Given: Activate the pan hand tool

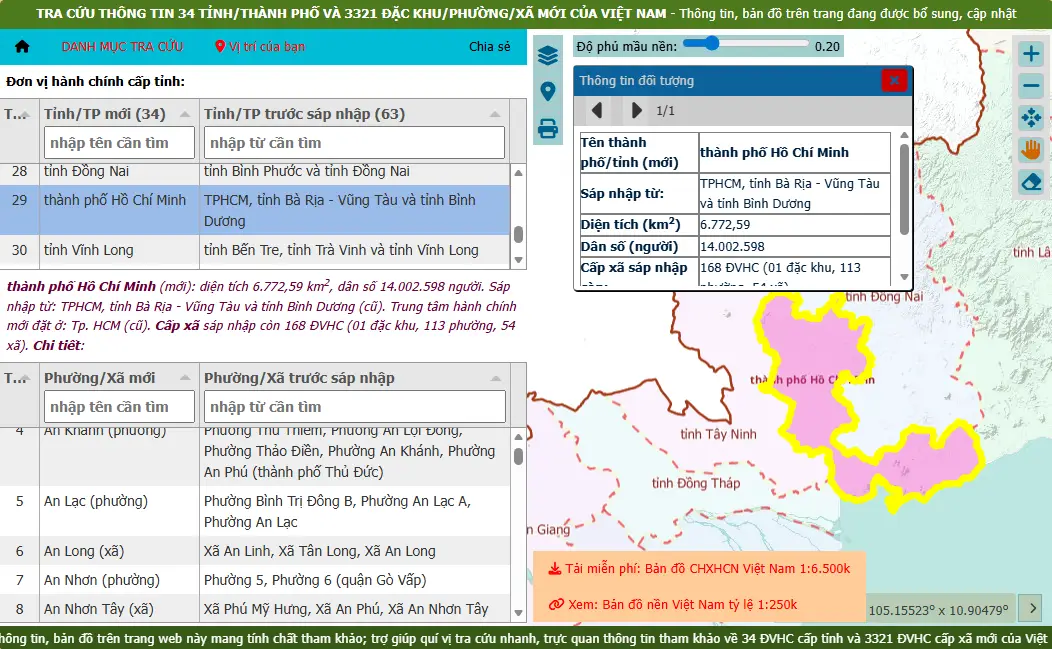Looking at the screenshot, I should (1031, 150).
